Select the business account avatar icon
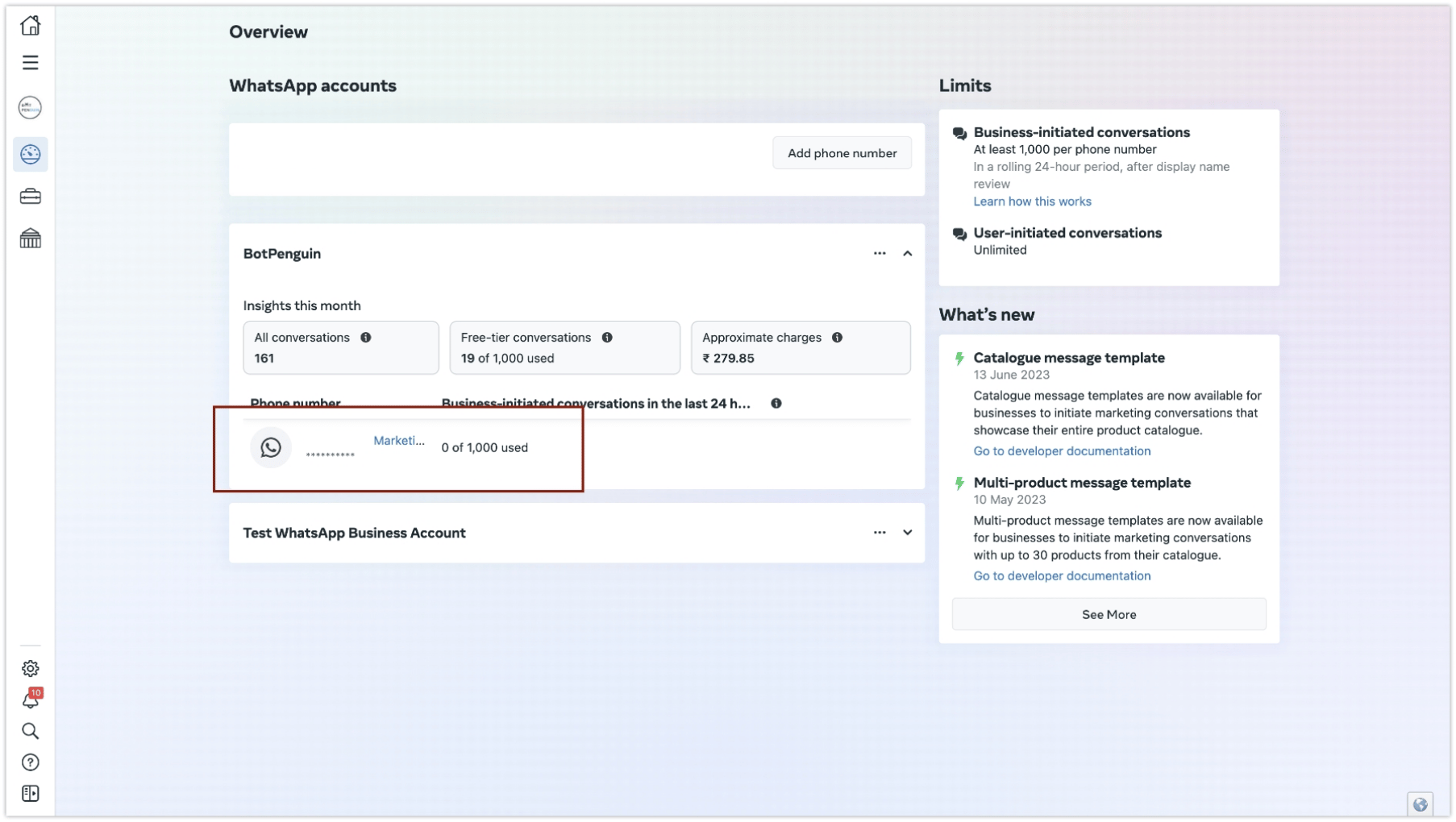1456x822 pixels. [x=31, y=107]
